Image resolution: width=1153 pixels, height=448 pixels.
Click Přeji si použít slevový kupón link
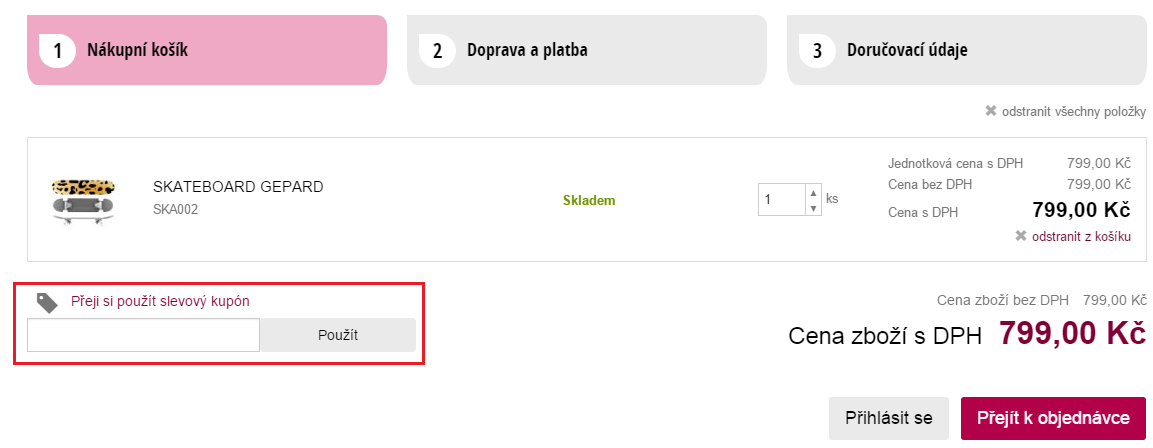160,301
